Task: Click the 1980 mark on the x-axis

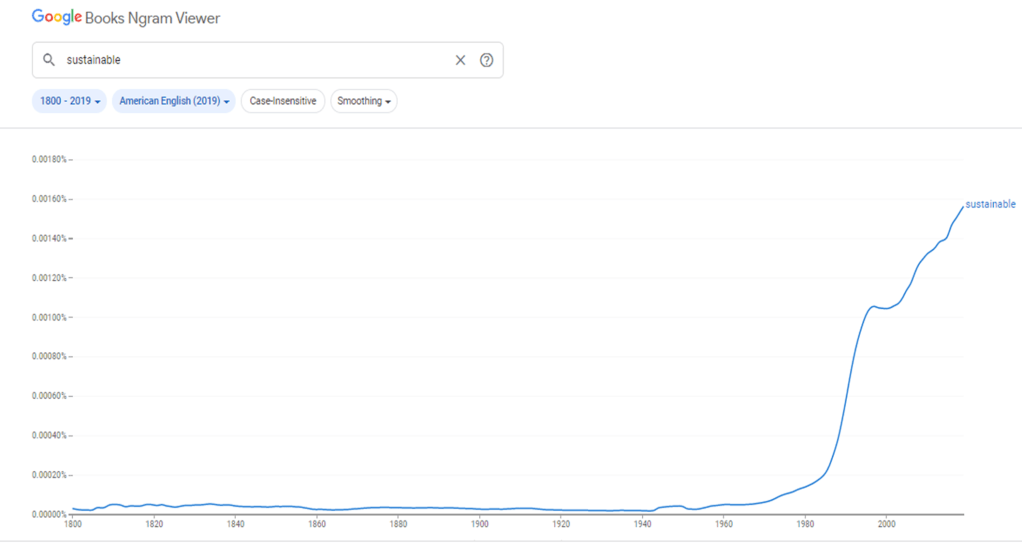Action: click(804, 524)
